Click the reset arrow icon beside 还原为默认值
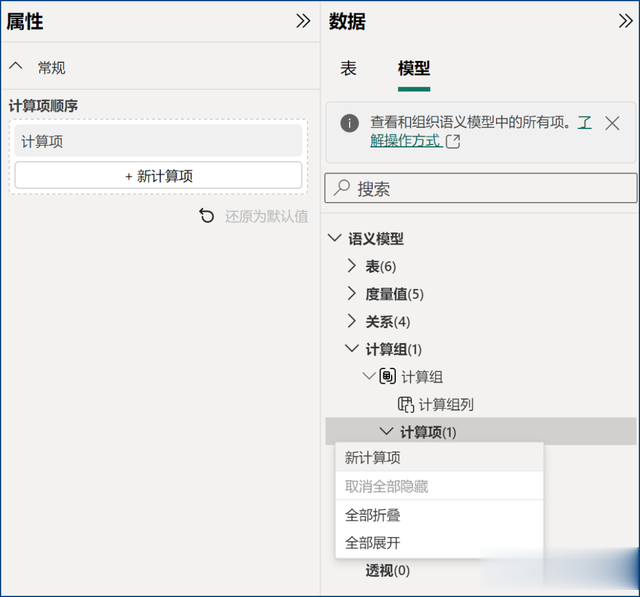Viewport: 640px width, 597px height. [x=207, y=216]
